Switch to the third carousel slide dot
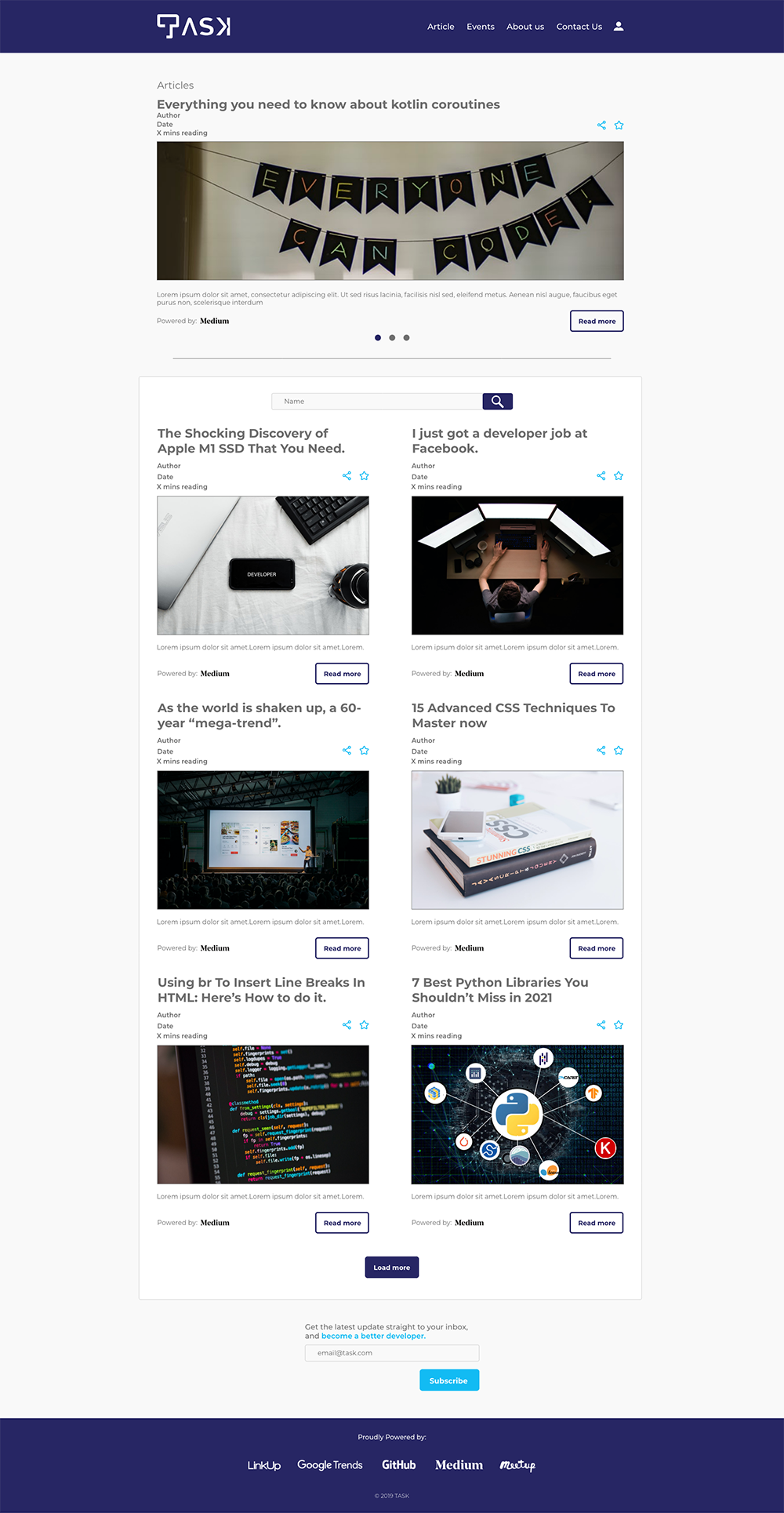Screen dimensions: 784x1513 pyautogui.click(x=406, y=337)
